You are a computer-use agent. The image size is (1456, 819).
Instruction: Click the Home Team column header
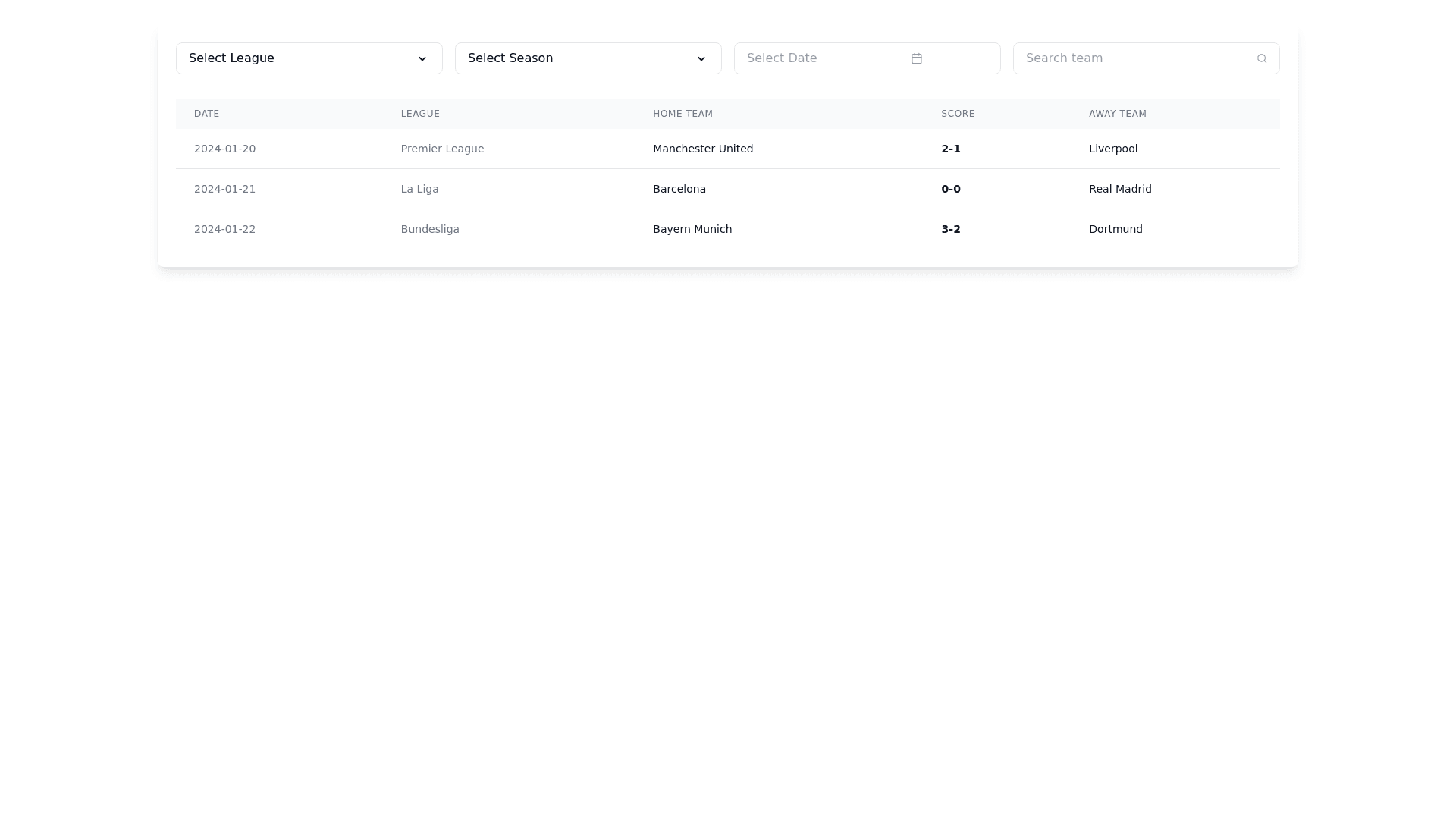point(682,114)
